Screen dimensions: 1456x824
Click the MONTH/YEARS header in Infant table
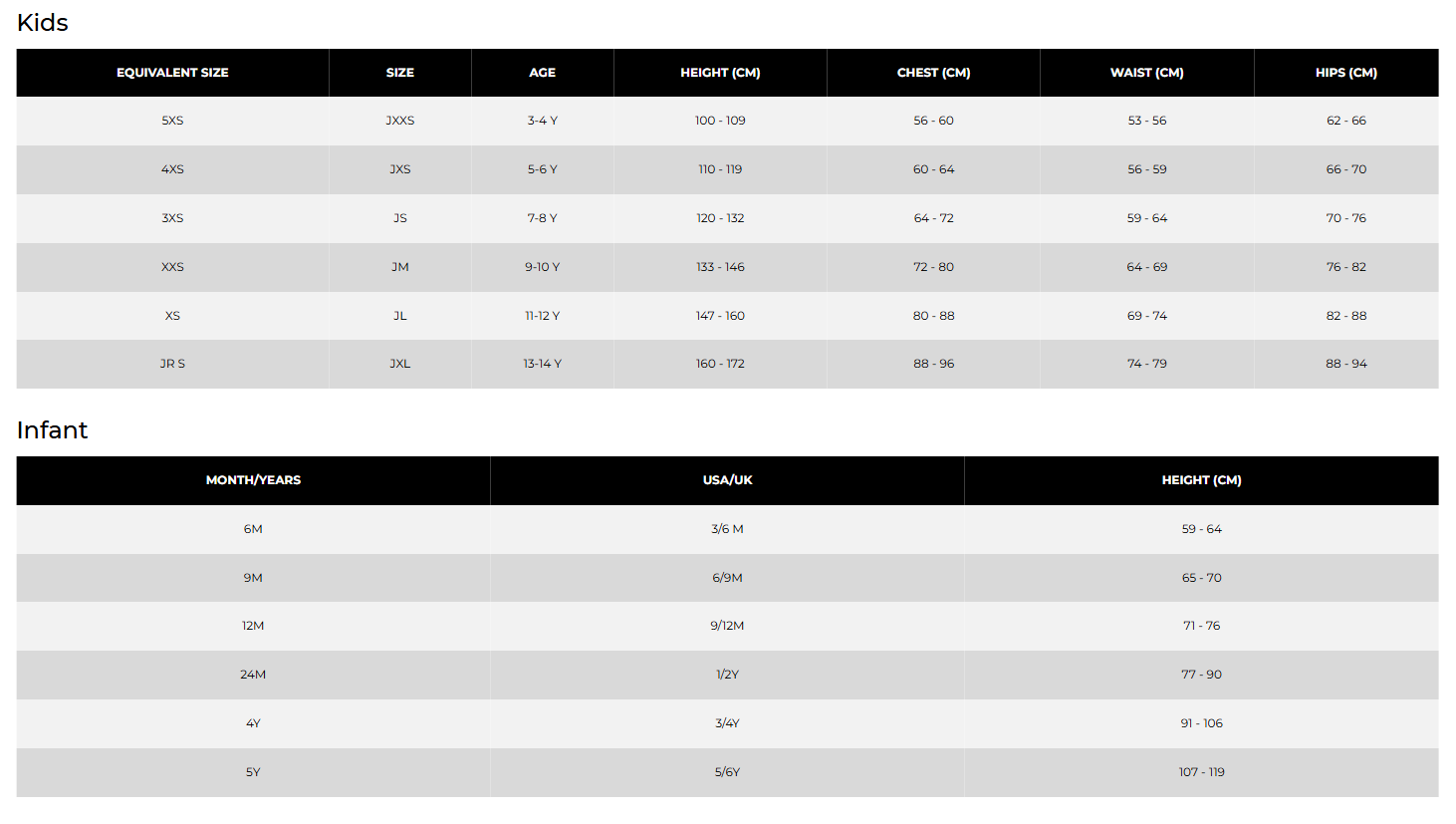coord(253,480)
